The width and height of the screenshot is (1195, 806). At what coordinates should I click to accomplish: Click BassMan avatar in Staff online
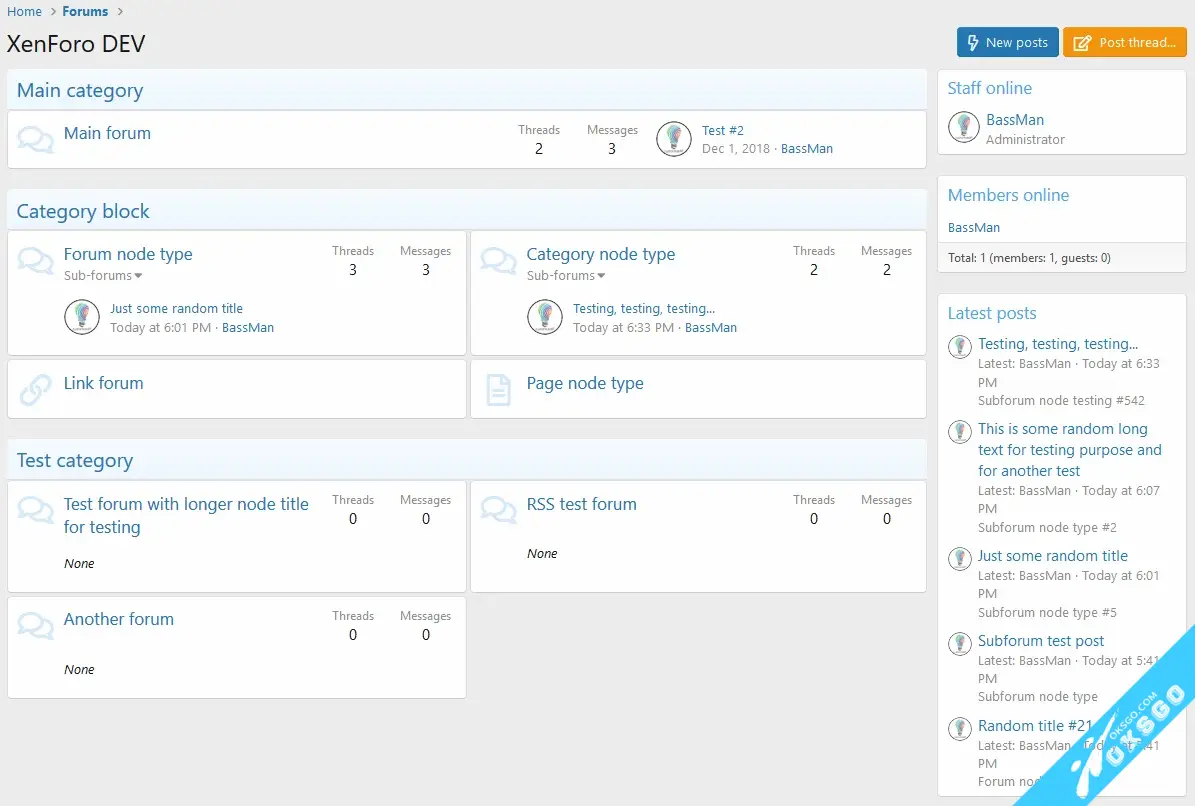pos(963,126)
